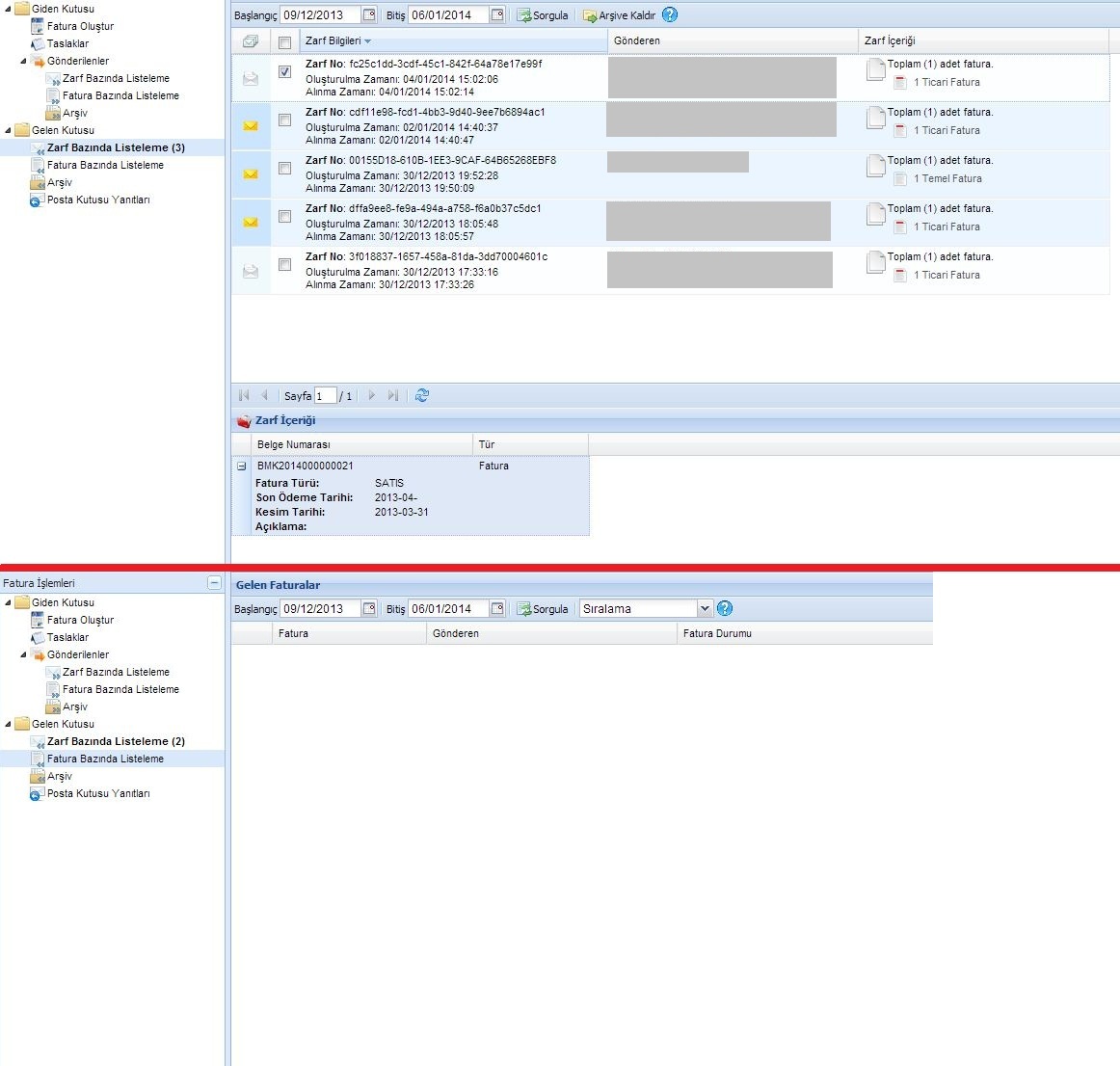The width and height of the screenshot is (1120, 1066).
Task: Click the help icon beside Arşive Kaldır
Action: pyautogui.click(x=670, y=14)
